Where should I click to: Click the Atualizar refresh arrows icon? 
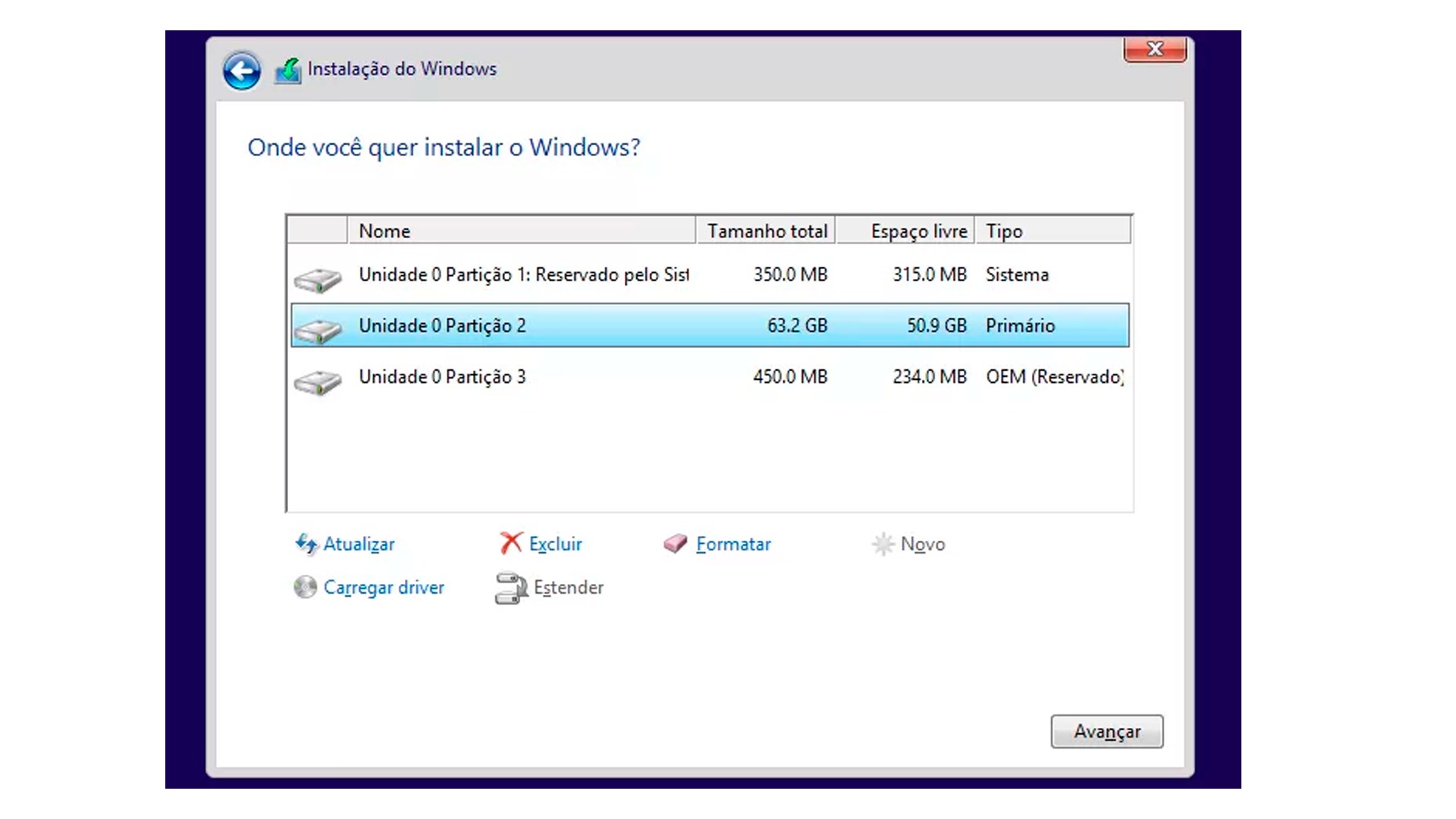point(306,544)
